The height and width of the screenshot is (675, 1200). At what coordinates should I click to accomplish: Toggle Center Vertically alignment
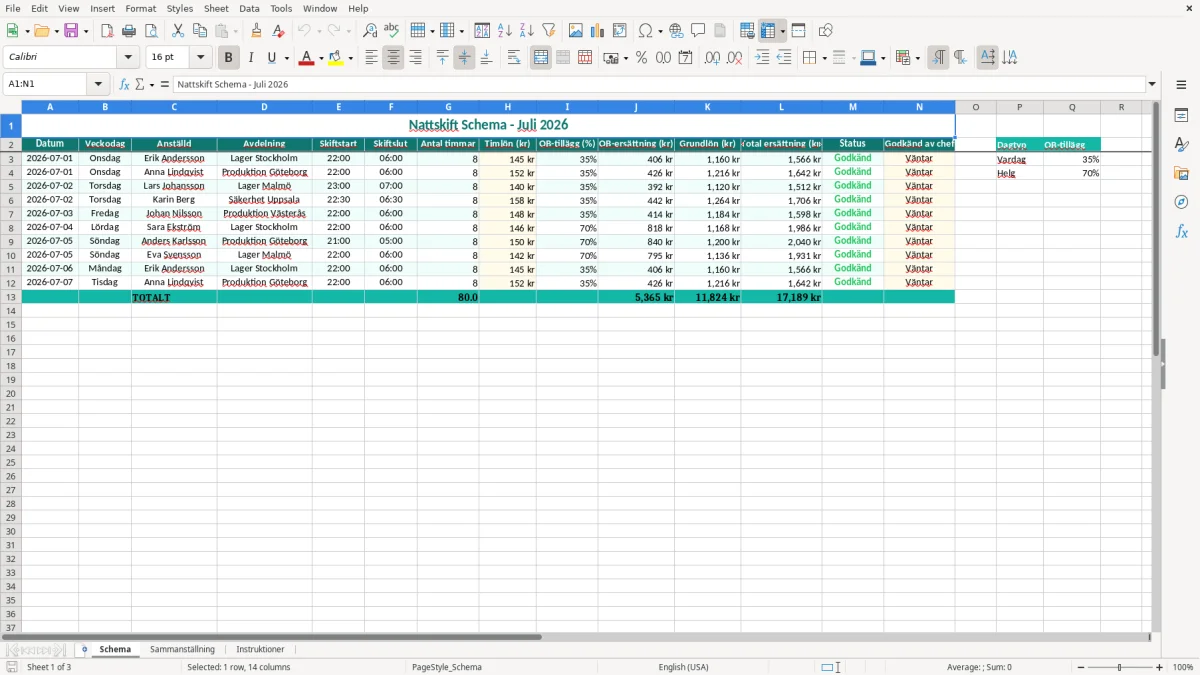tap(464, 58)
